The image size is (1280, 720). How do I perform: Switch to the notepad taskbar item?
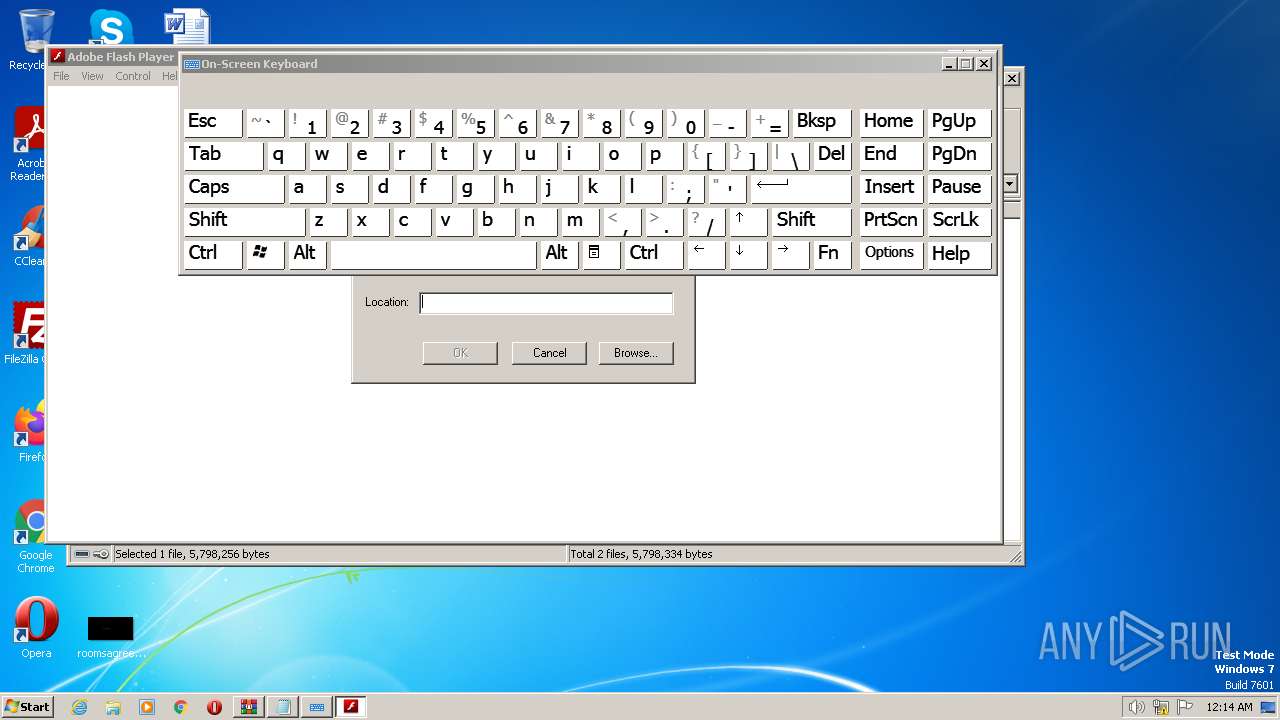click(283, 707)
